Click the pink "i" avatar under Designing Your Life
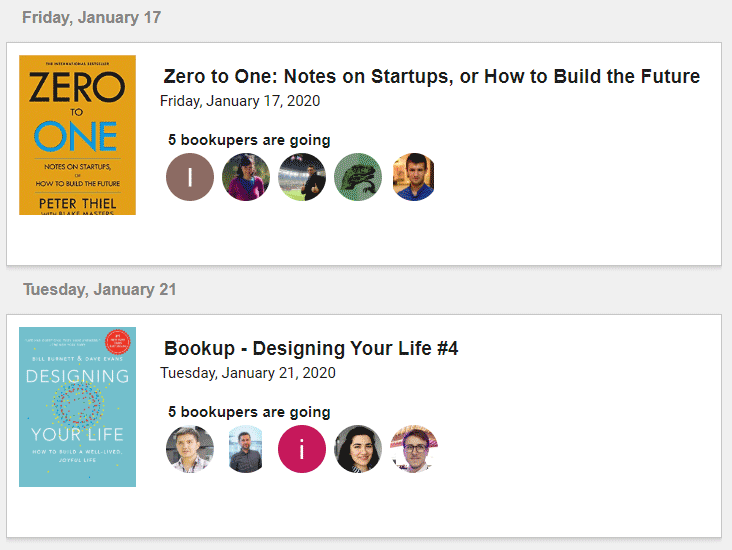Screen dimensions: 732x550 click(302, 449)
